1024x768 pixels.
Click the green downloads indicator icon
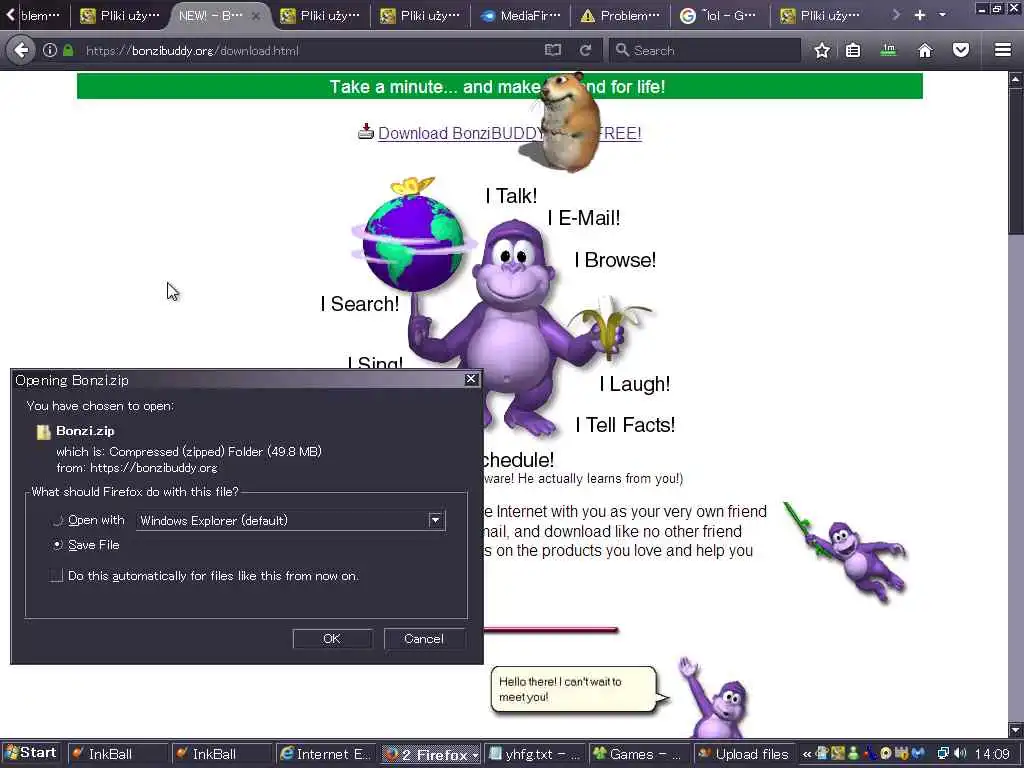click(x=888, y=50)
